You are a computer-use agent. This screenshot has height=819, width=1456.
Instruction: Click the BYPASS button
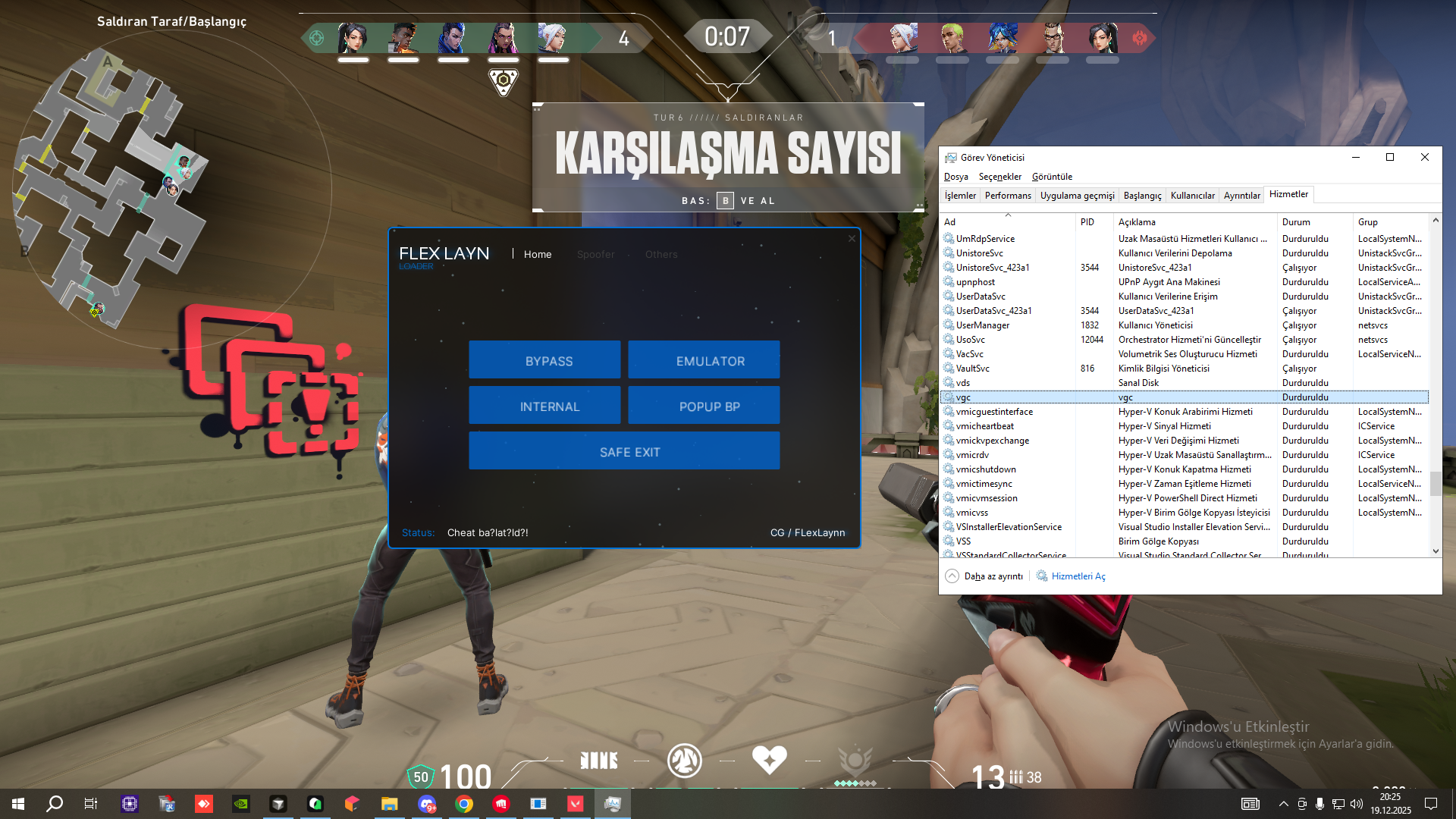pyautogui.click(x=544, y=359)
